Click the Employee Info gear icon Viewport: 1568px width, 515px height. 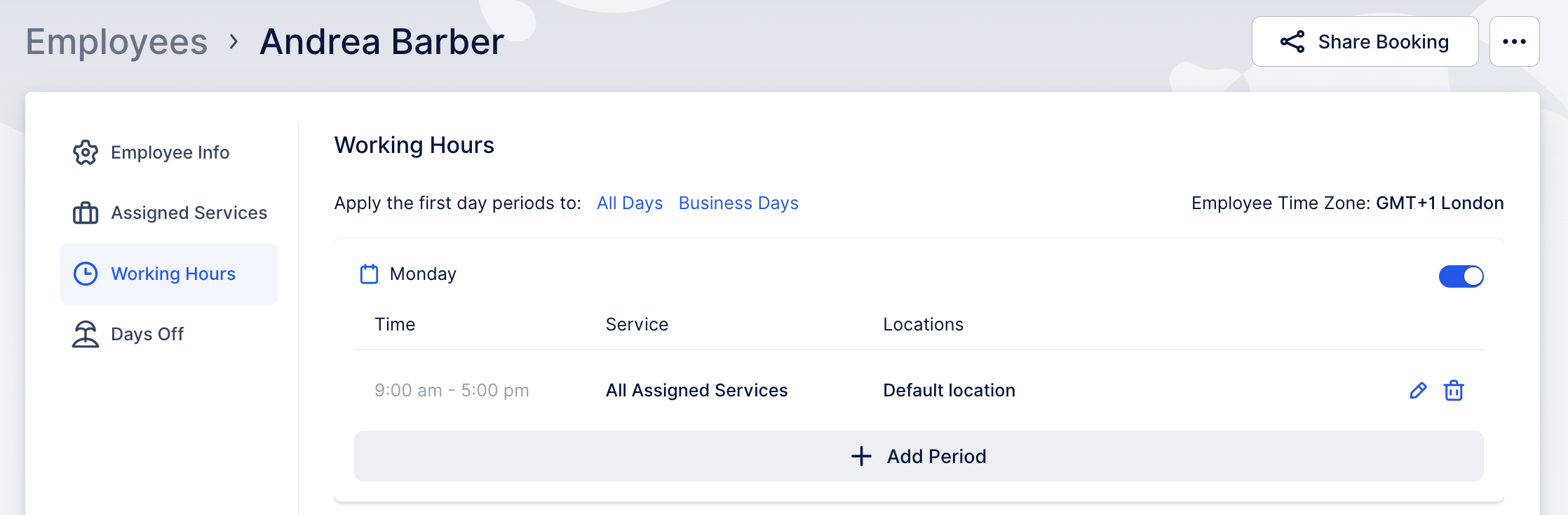click(x=86, y=152)
